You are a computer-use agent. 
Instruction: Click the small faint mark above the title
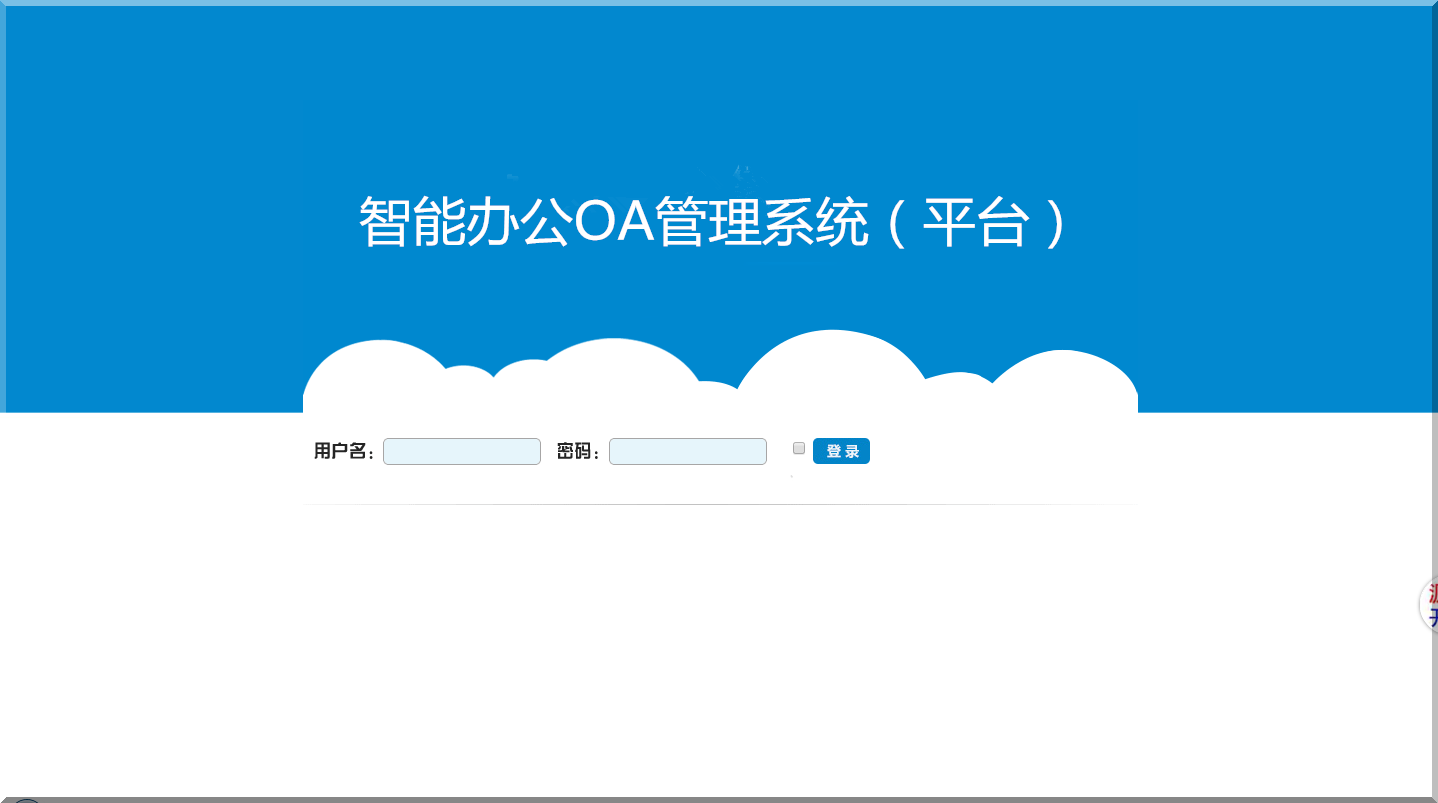740,177
